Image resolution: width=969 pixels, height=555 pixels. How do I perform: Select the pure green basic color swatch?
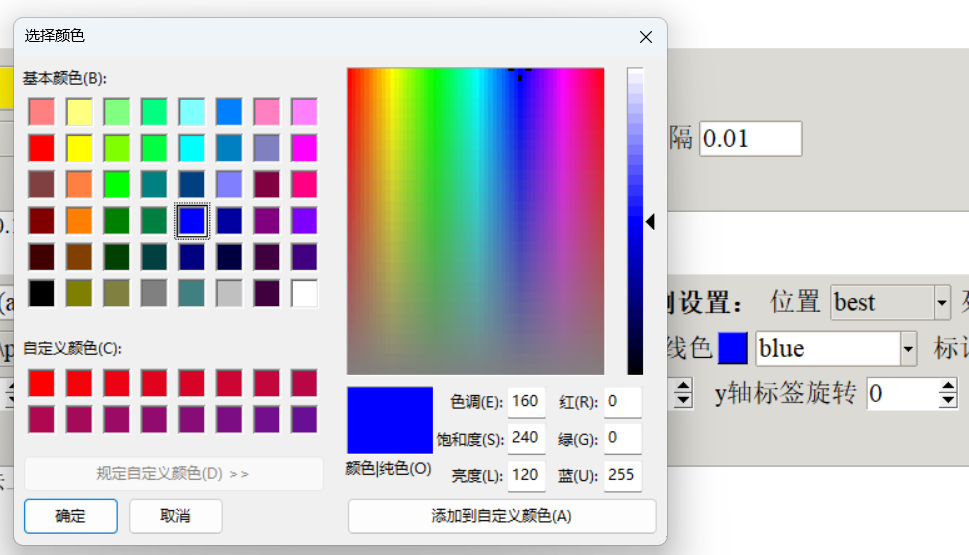pos(117,184)
